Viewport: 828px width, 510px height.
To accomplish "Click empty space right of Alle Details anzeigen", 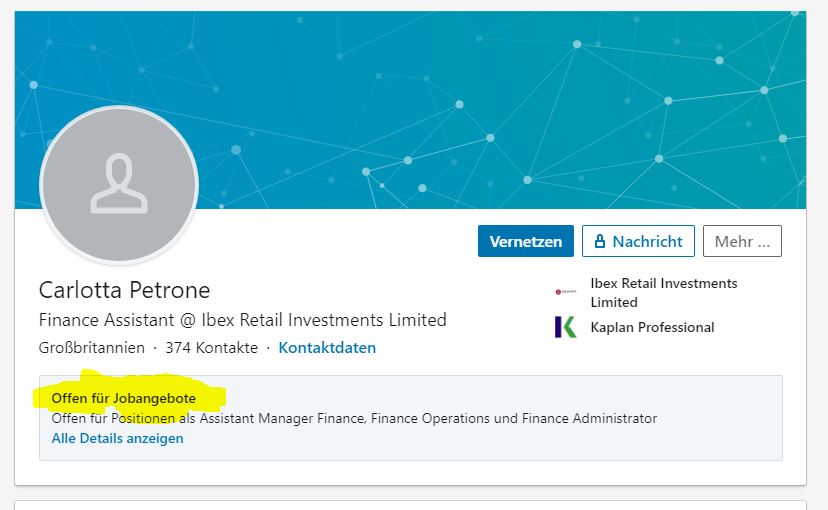I will [480, 438].
